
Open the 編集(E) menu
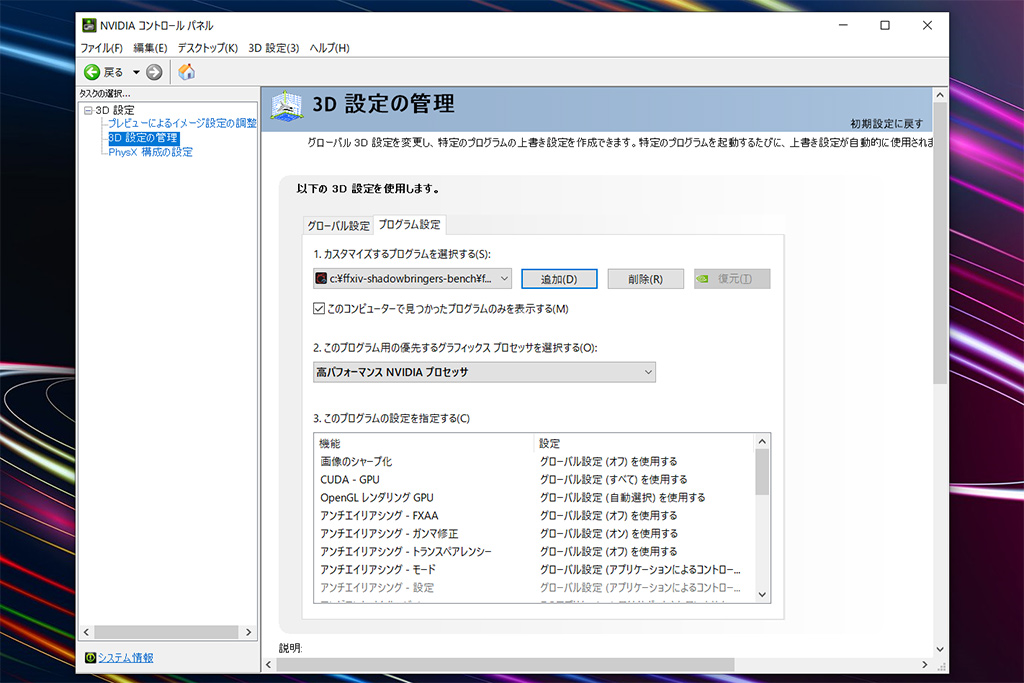(150, 48)
